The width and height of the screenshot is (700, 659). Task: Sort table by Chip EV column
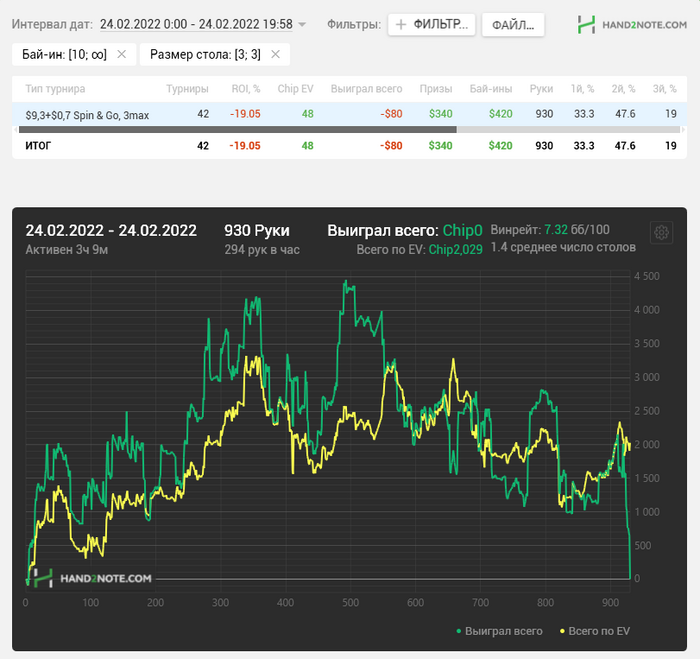[x=295, y=89]
